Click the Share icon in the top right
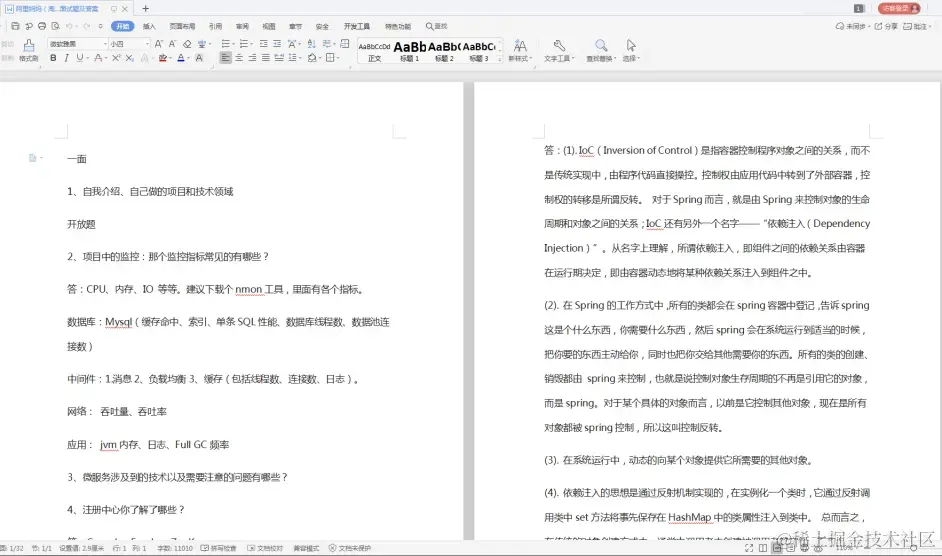The height and width of the screenshot is (556, 942). pos(886,26)
